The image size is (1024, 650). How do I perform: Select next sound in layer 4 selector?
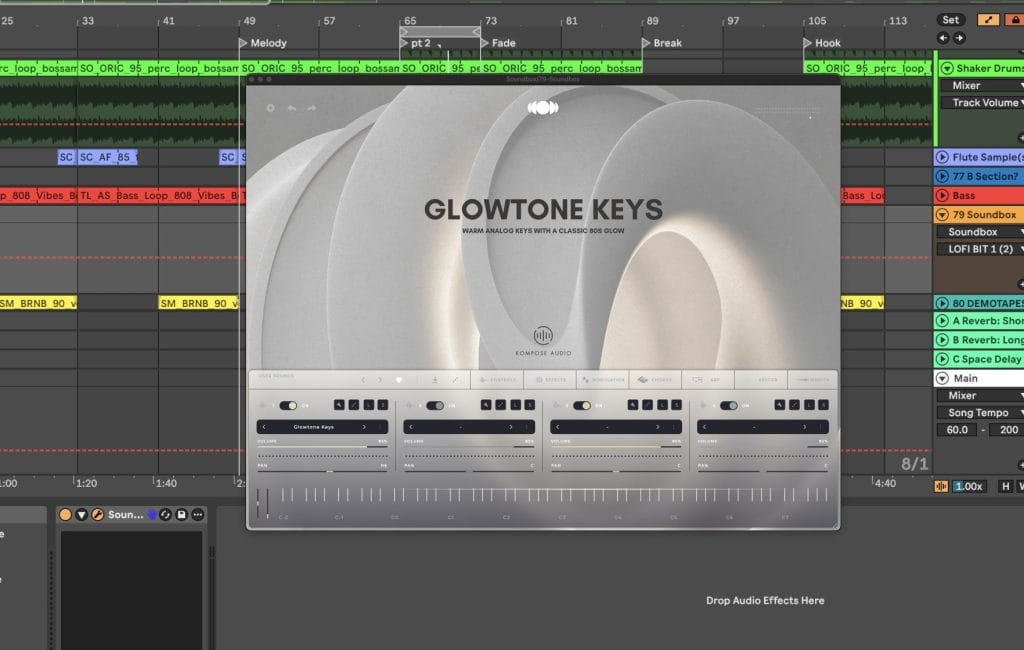click(x=805, y=427)
